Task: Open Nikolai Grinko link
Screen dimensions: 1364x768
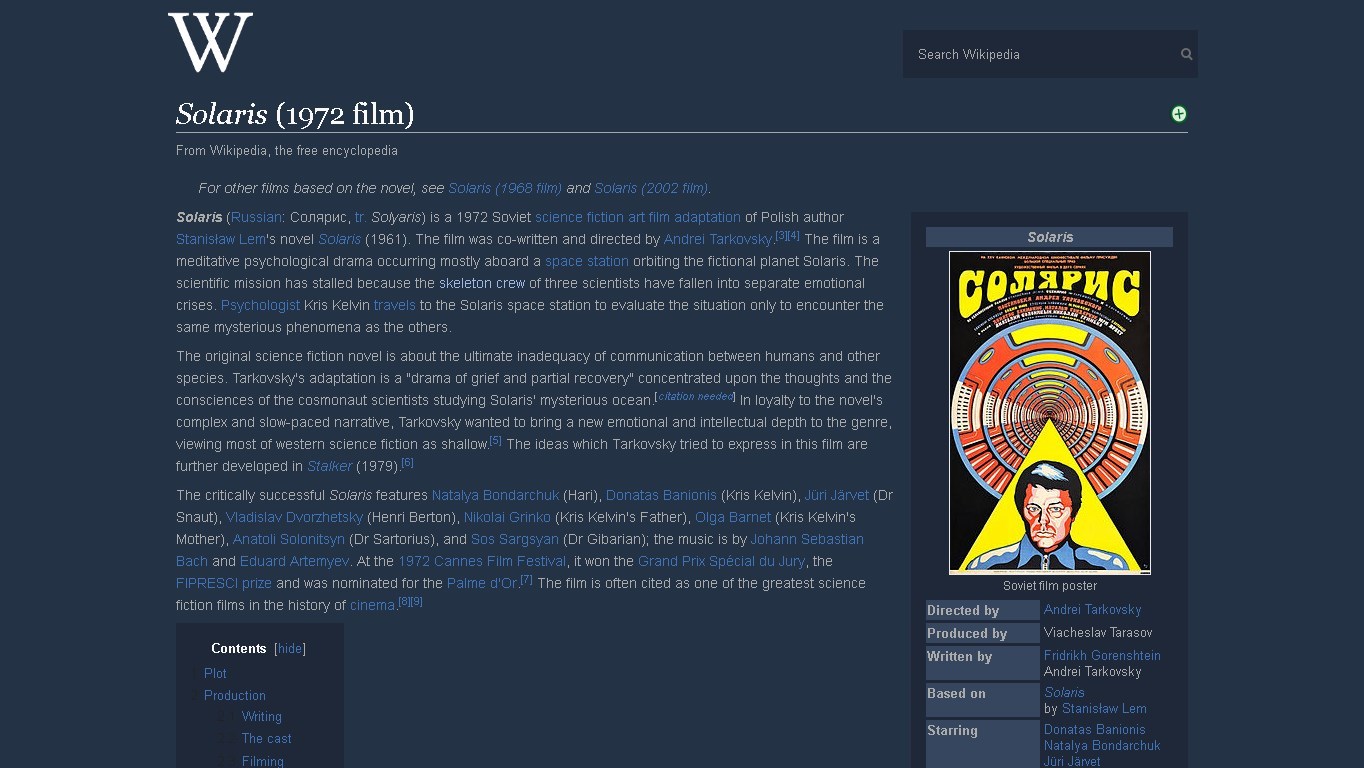Action: tap(507, 517)
